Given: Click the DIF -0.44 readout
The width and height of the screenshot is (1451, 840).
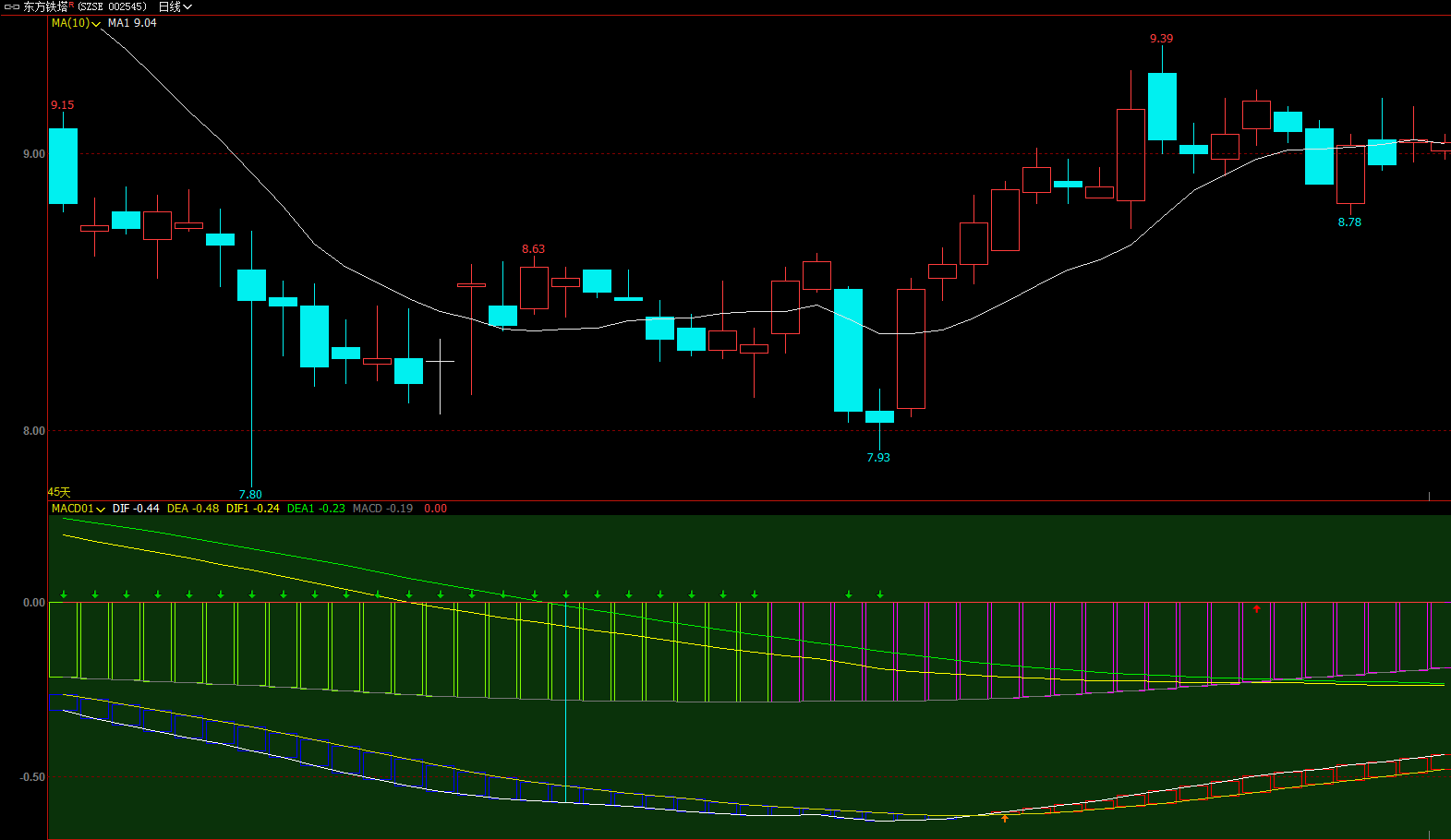Looking at the screenshot, I should point(136,509).
